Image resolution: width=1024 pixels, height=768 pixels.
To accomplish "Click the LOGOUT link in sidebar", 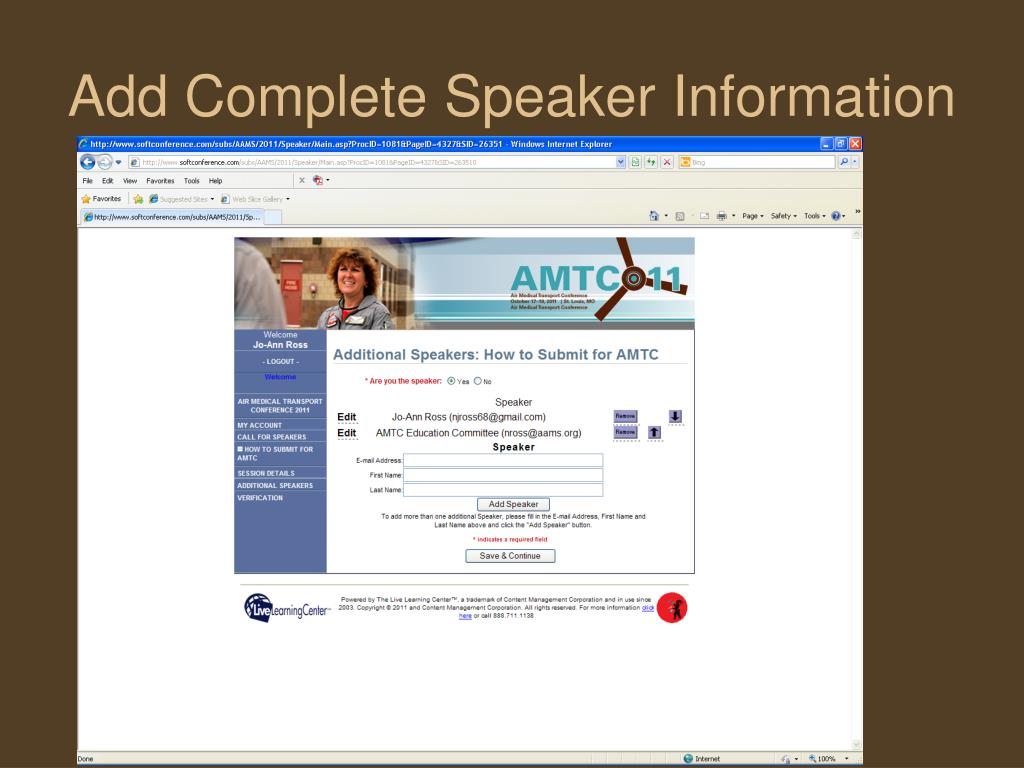I will [x=280, y=361].
